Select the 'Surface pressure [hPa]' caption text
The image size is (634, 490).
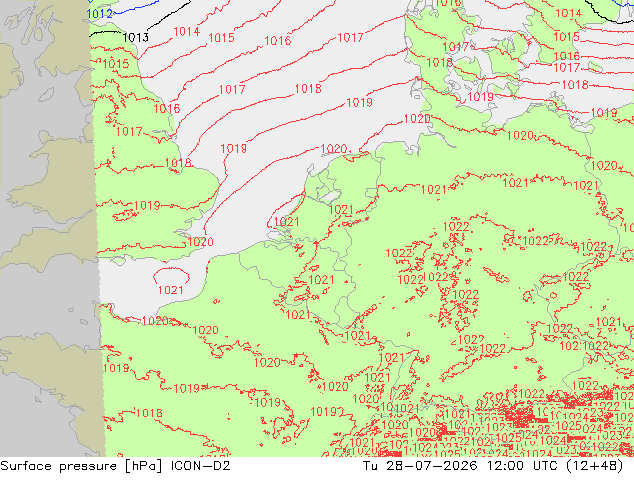[81, 466]
